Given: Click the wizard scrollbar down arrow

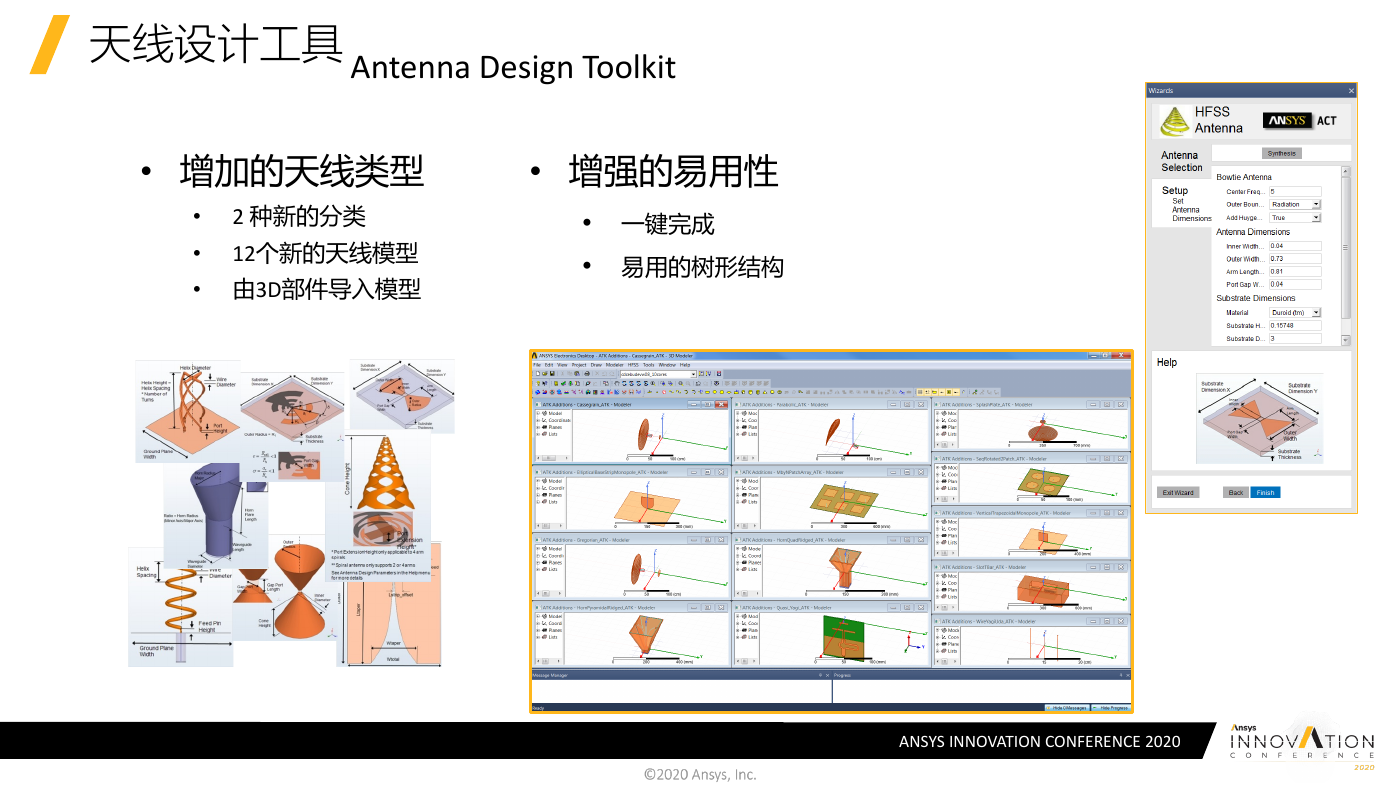Looking at the screenshot, I should click(x=1346, y=341).
